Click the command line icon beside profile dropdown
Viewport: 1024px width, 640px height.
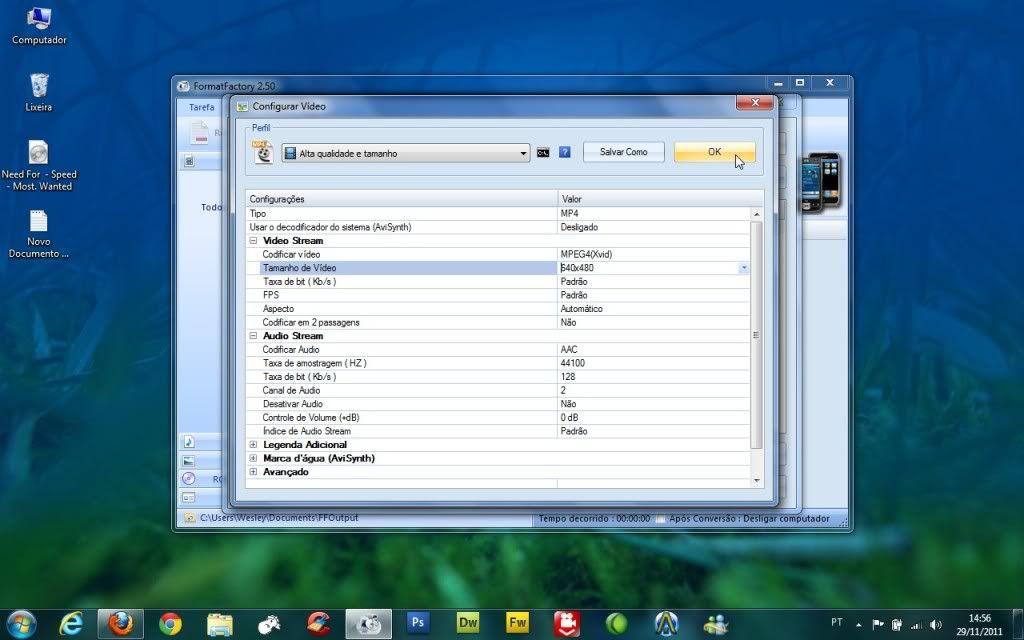point(543,152)
